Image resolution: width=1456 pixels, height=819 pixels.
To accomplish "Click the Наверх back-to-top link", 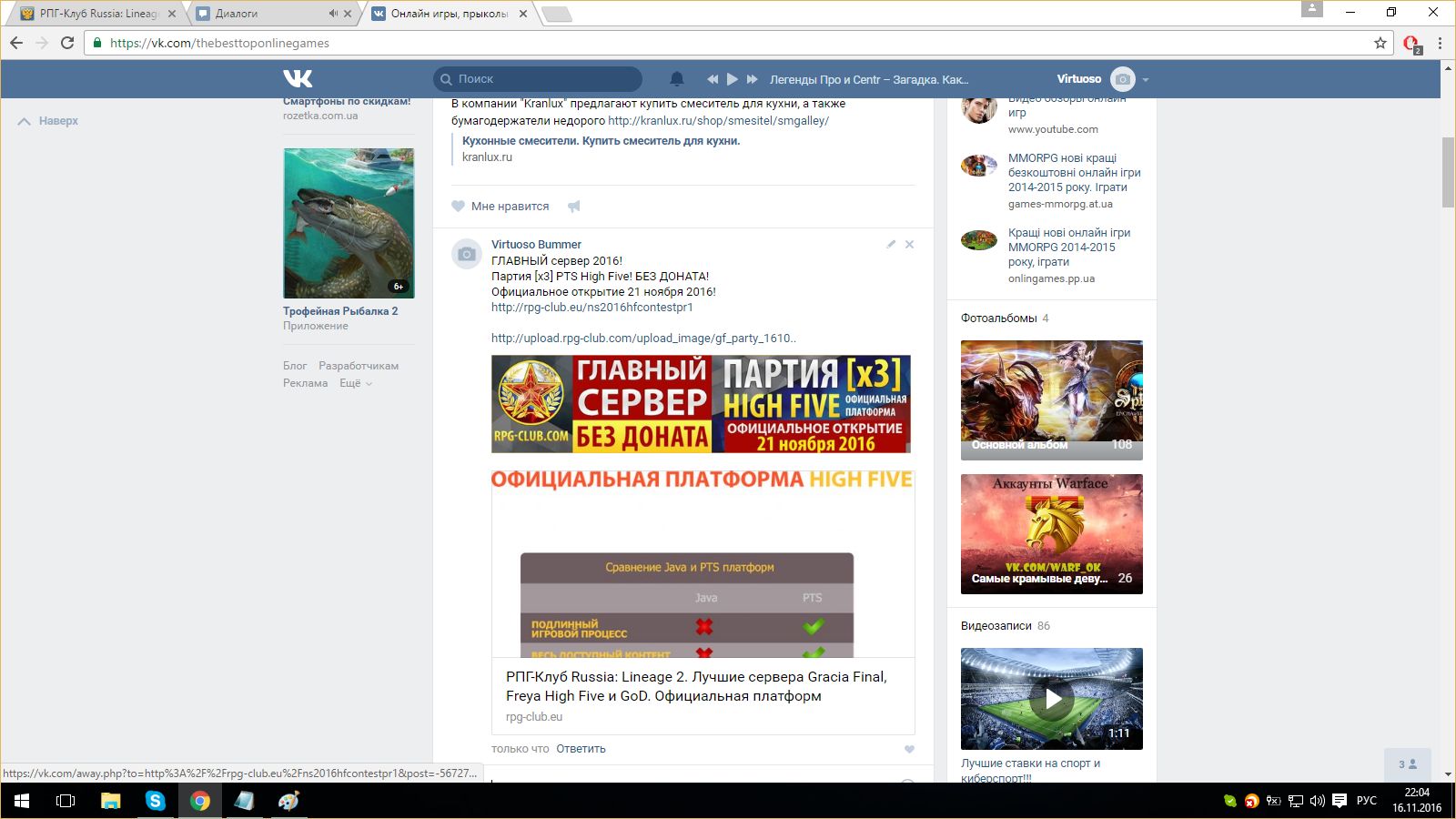I will tap(48, 121).
